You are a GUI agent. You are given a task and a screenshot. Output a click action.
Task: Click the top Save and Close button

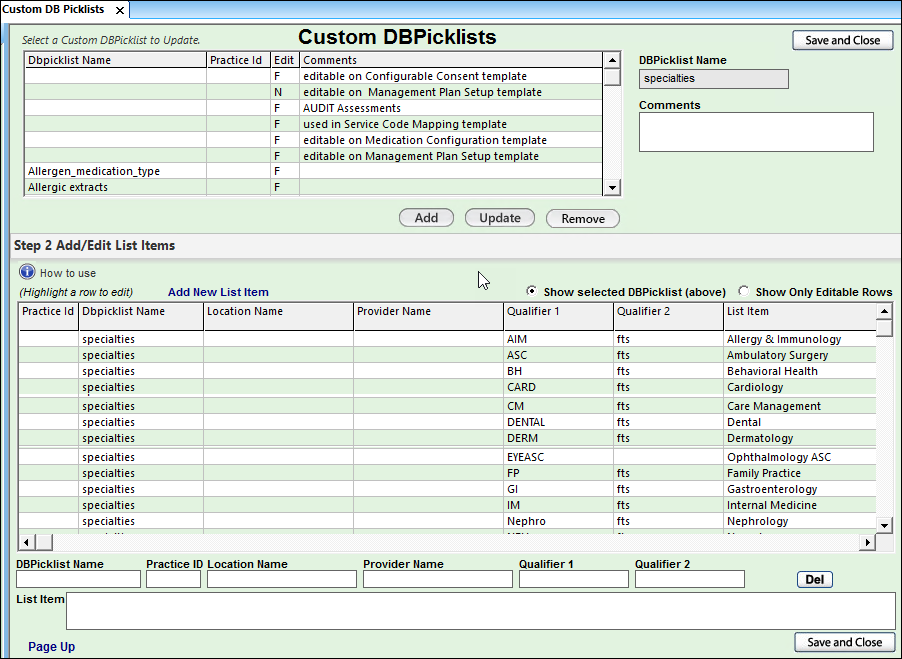pyautogui.click(x=842, y=40)
